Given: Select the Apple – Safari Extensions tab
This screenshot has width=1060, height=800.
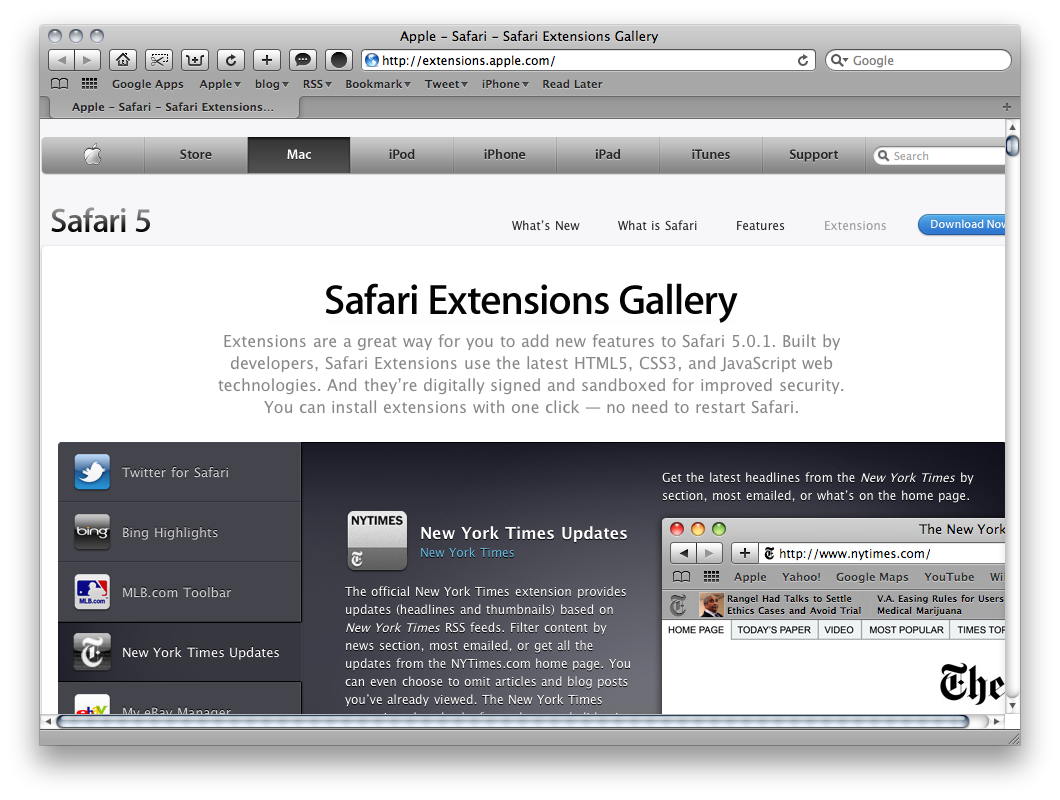Looking at the screenshot, I should 173,107.
